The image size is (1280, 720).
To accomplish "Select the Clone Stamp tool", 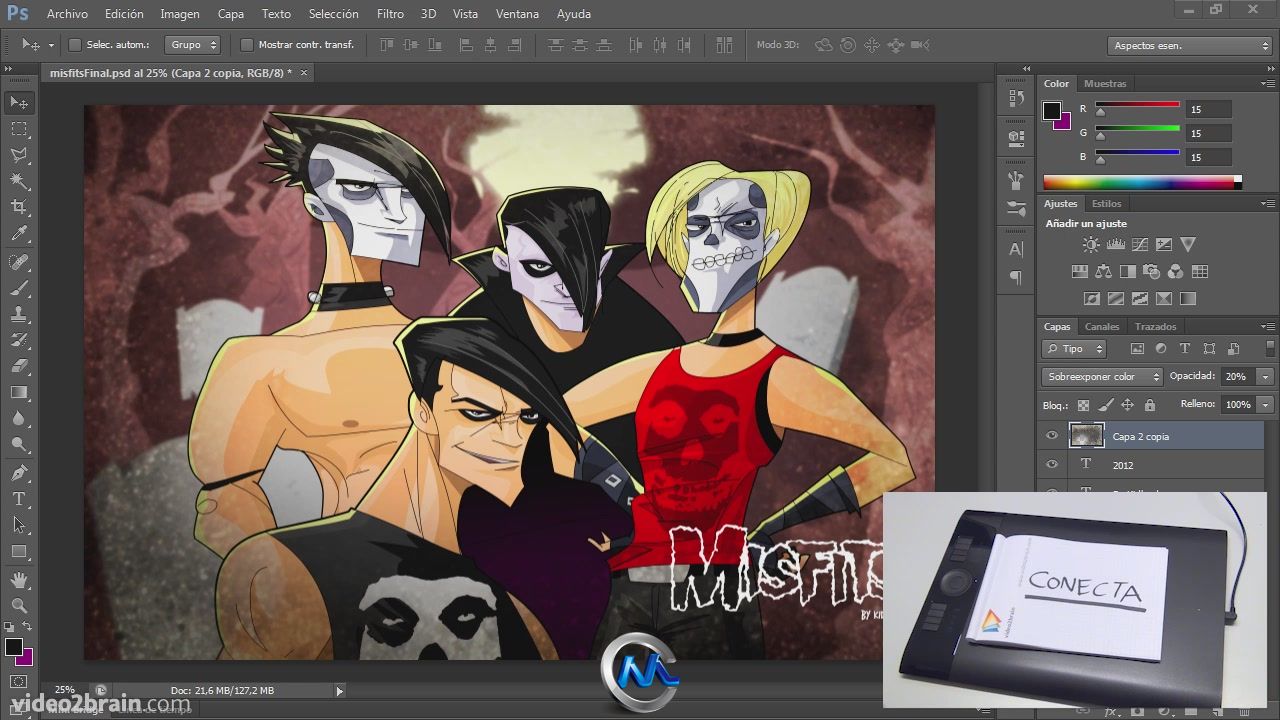I will (x=19, y=314).
